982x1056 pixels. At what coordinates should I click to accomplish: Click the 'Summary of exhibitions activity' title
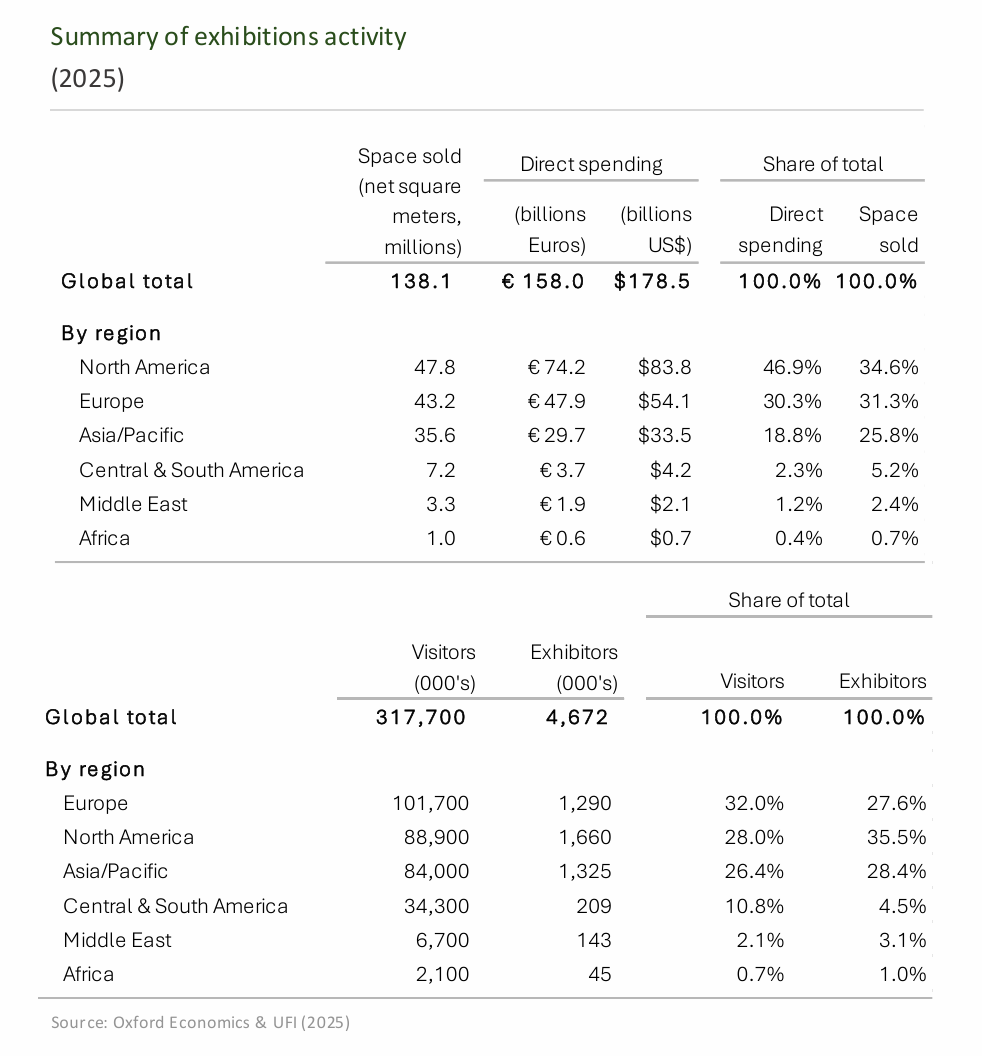[x=228, y=36]
